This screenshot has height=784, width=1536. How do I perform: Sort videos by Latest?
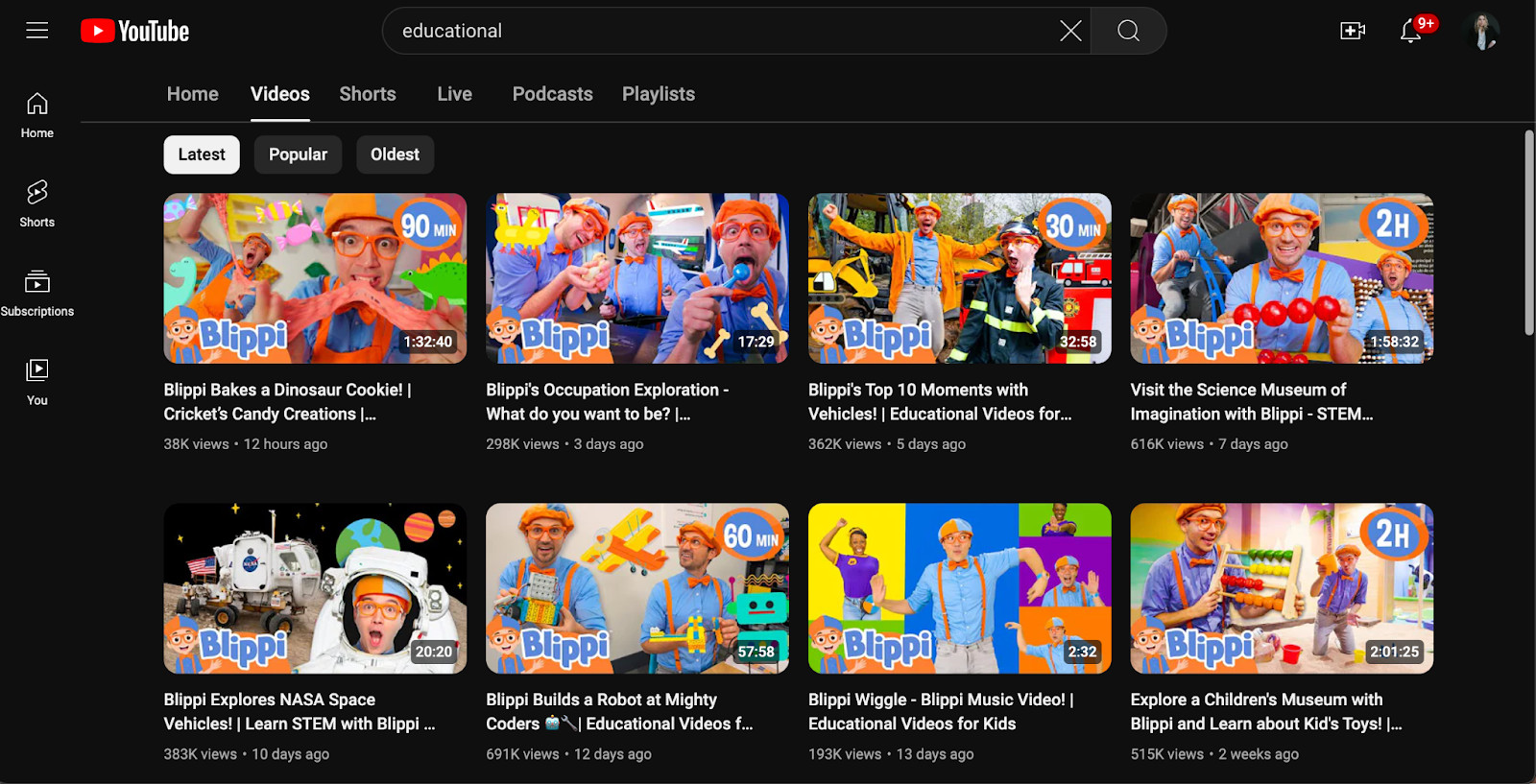(202, 154)
